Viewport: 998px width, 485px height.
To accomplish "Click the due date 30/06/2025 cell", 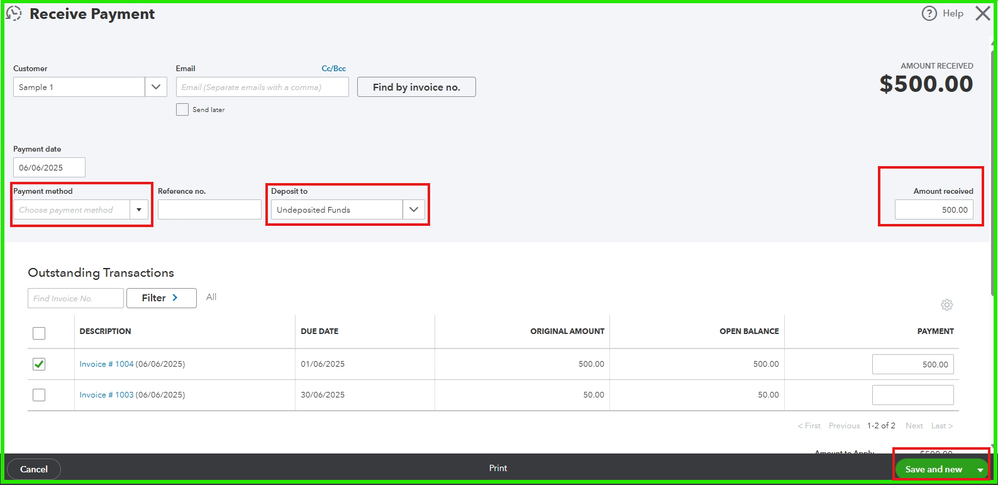I will pyautogui.click(x=322, y=395).
